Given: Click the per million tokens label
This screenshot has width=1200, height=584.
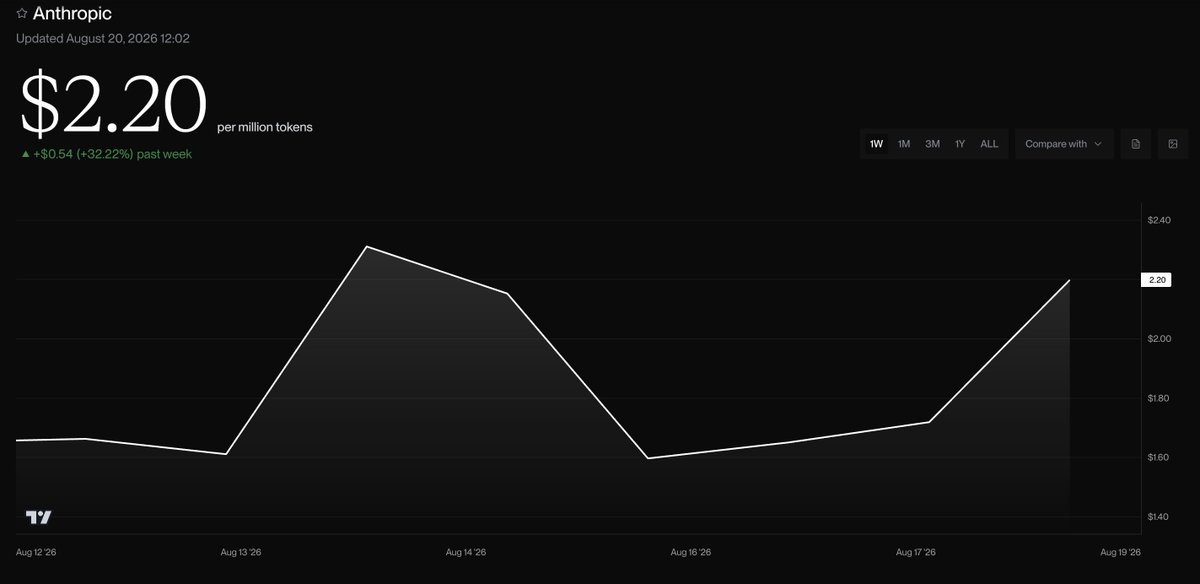Looking at the screenshot, I should 264,127.
